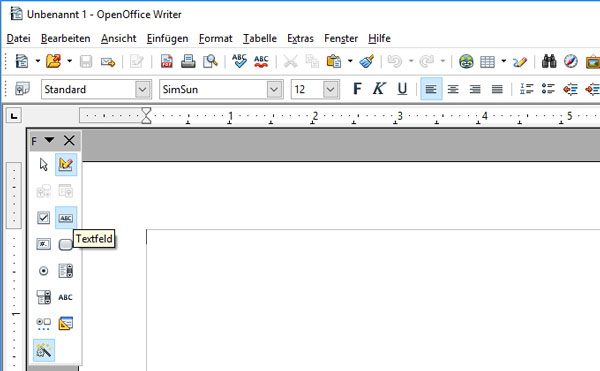Show the drawing functions pencil icon

click(520, 61)
